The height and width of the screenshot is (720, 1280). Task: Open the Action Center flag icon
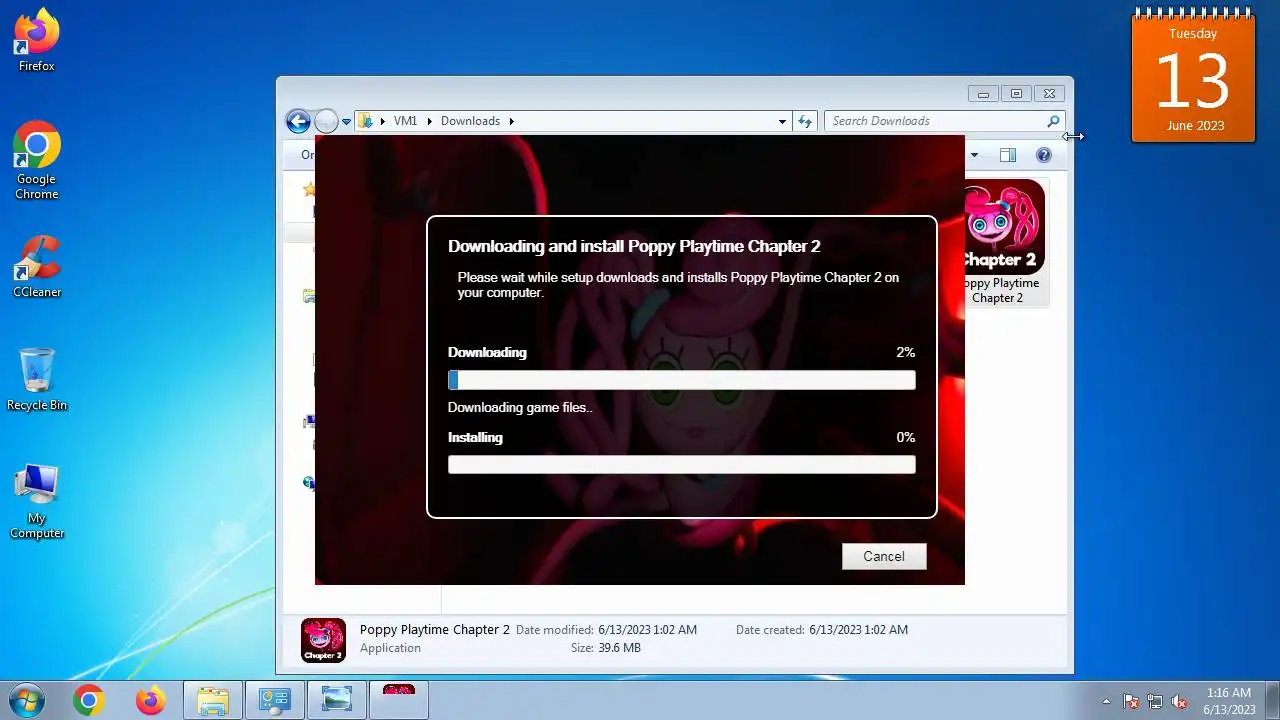tap(1131, 701)
